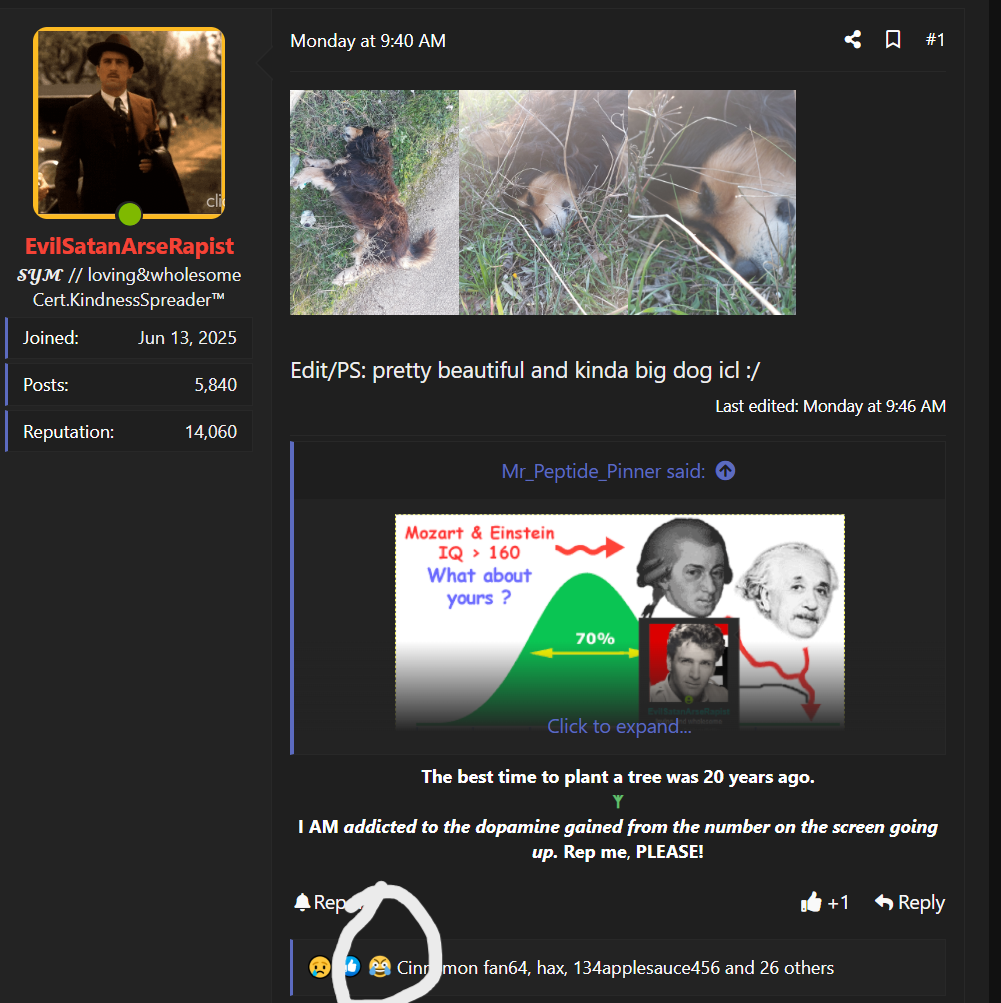1001x1003 pixels.
Task: Toggle the +1 like on this post
Action: pyautogui.click(x=824, y=902)
